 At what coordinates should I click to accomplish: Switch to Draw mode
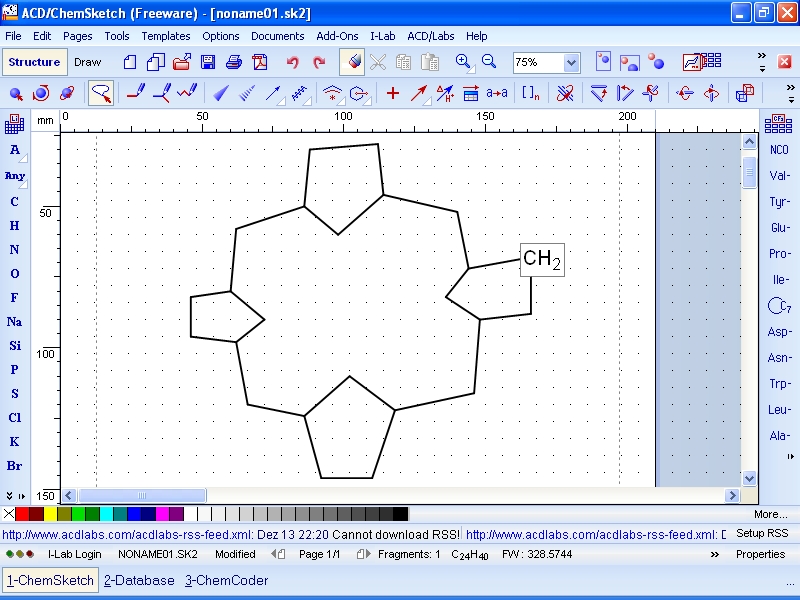click(88, 62)
